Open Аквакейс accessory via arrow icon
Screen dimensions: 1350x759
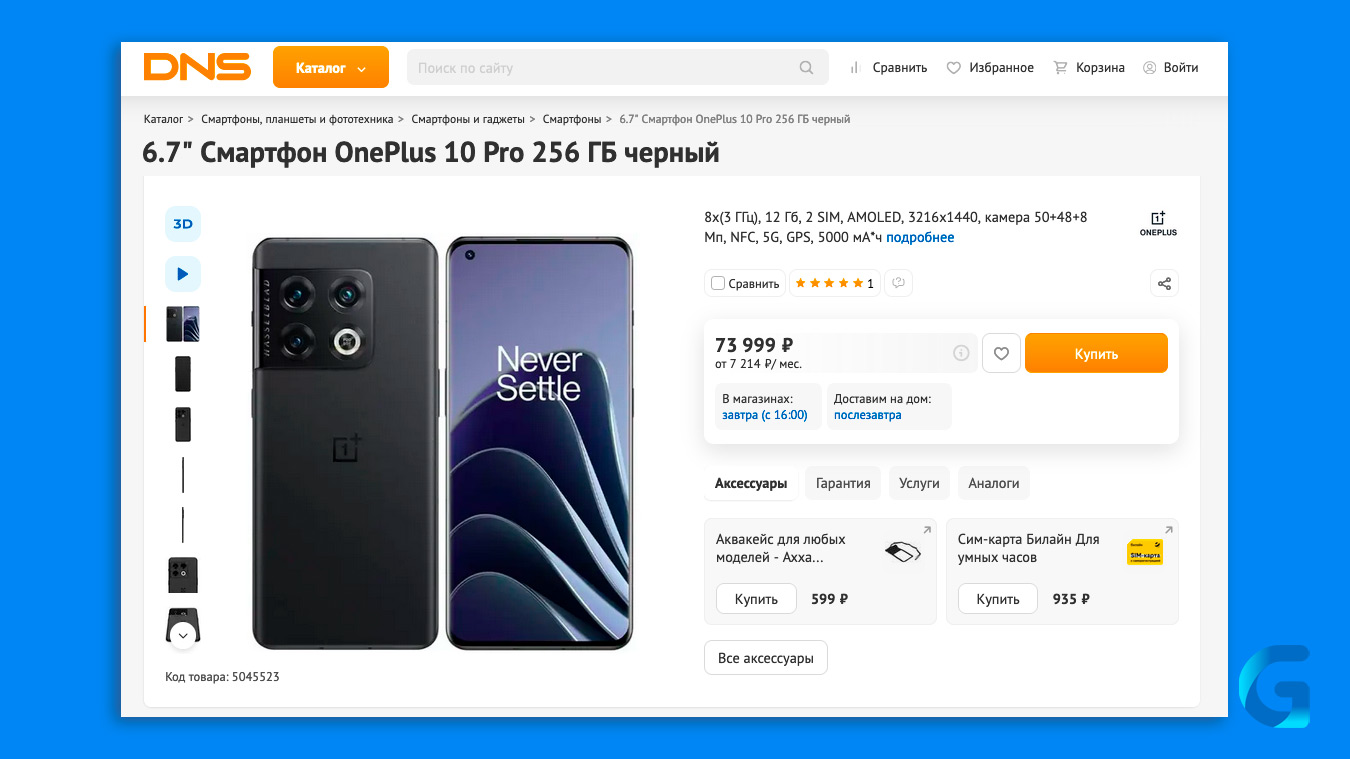pos(926,530)
